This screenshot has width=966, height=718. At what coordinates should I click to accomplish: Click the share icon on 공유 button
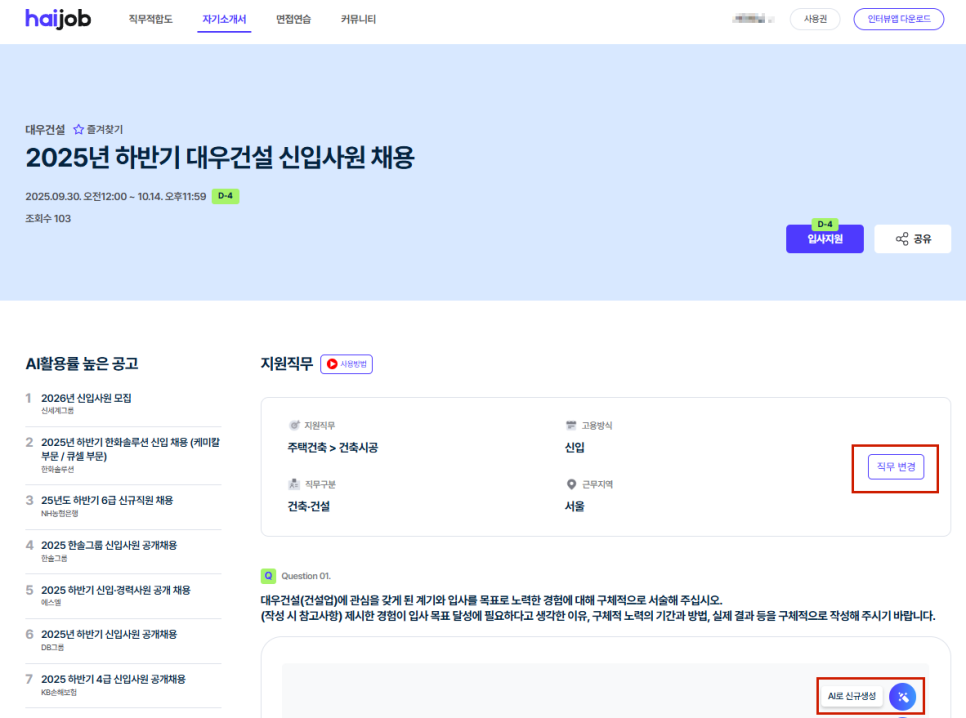[x=901, y=239]
